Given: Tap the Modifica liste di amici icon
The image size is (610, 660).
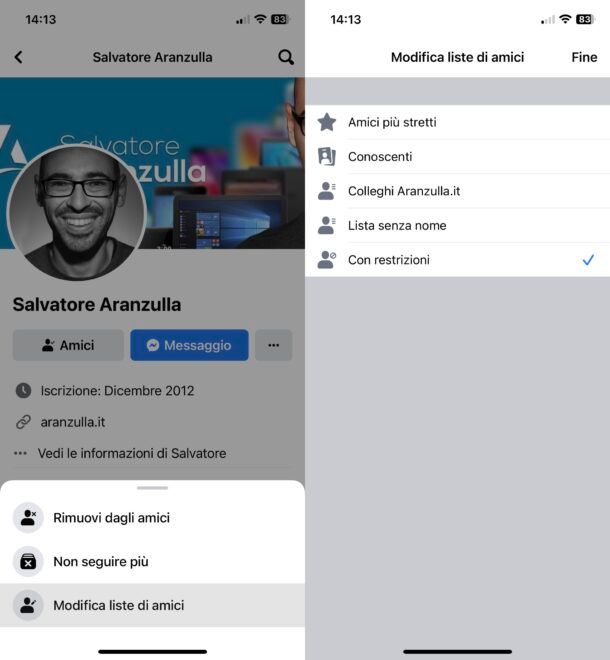Looking at the screenshot, I should point(28,605).
